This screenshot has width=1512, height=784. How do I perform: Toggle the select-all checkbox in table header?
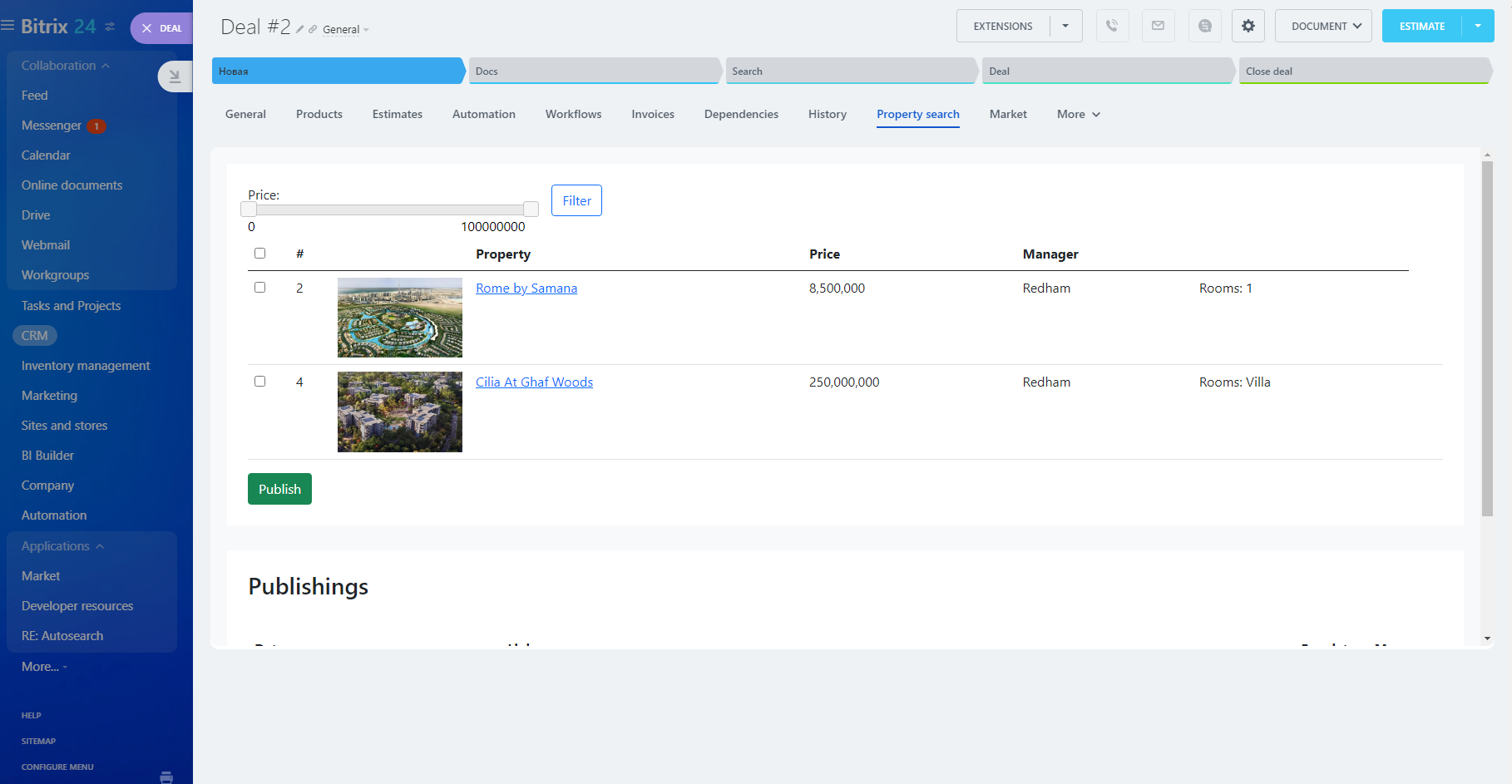(x=259, y=254)
